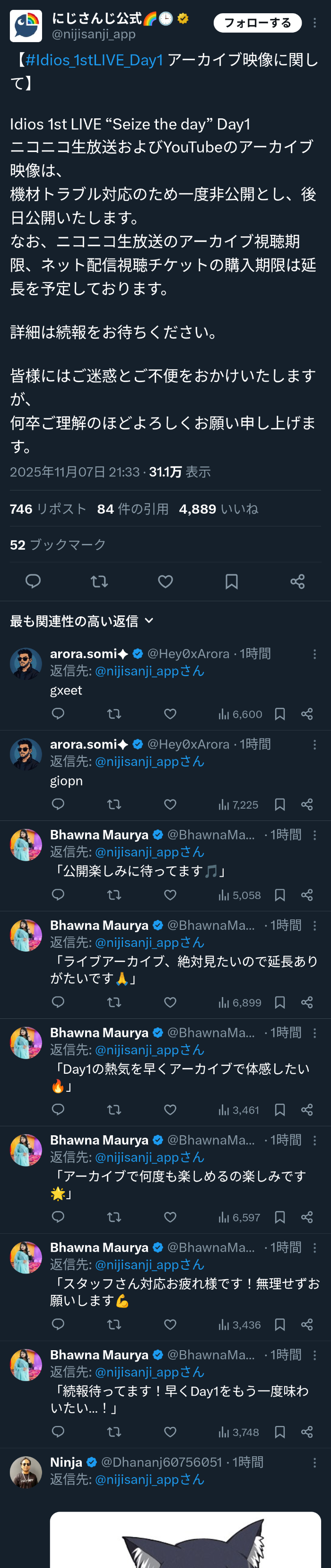This screenshot has height=1568, width=331.
Task: Like the "gxeet" reply
Action: (x=170, y=714)
